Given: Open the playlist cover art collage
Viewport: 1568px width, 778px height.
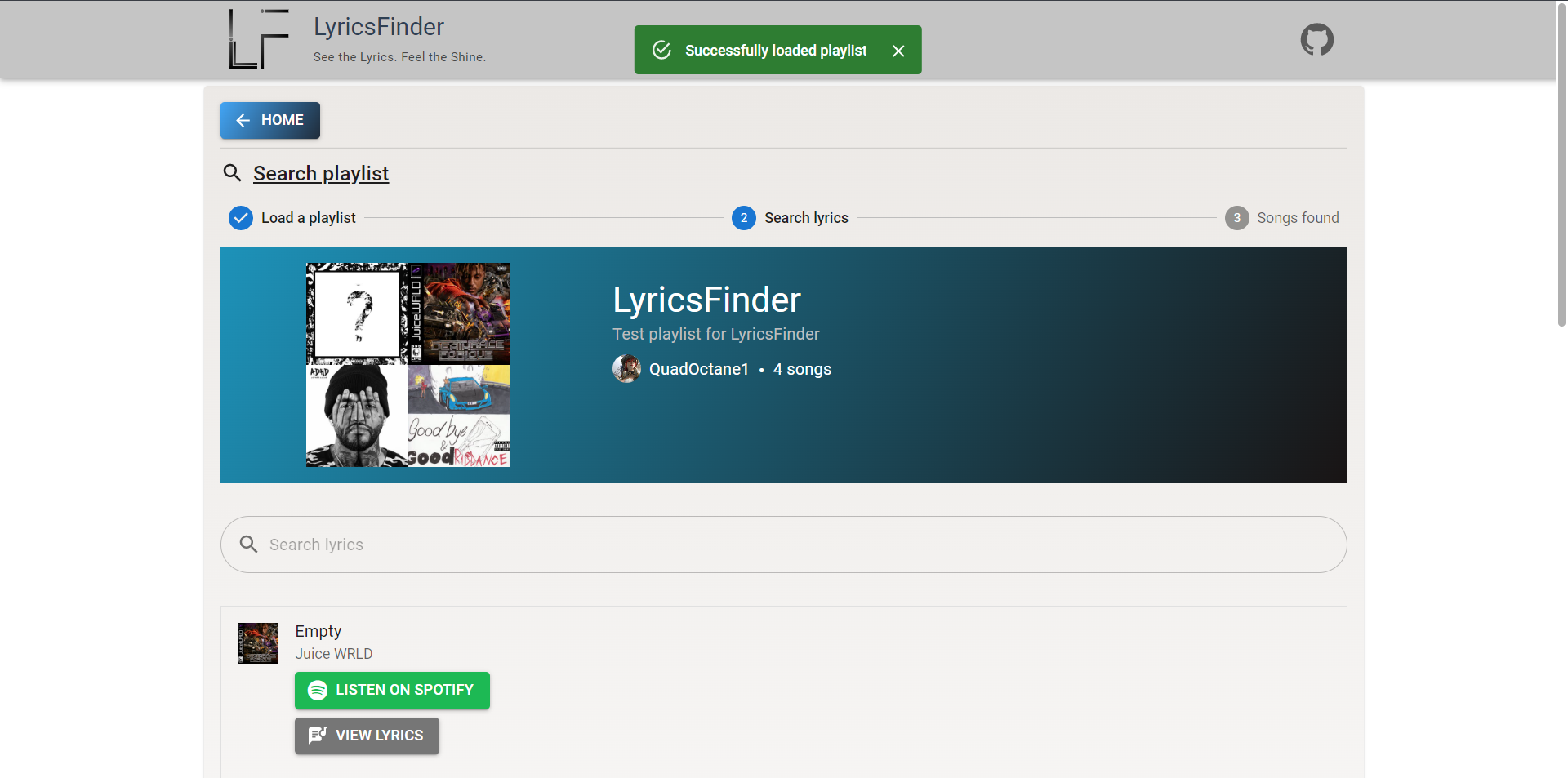Looking at the screenshot, I should (408, 365).
